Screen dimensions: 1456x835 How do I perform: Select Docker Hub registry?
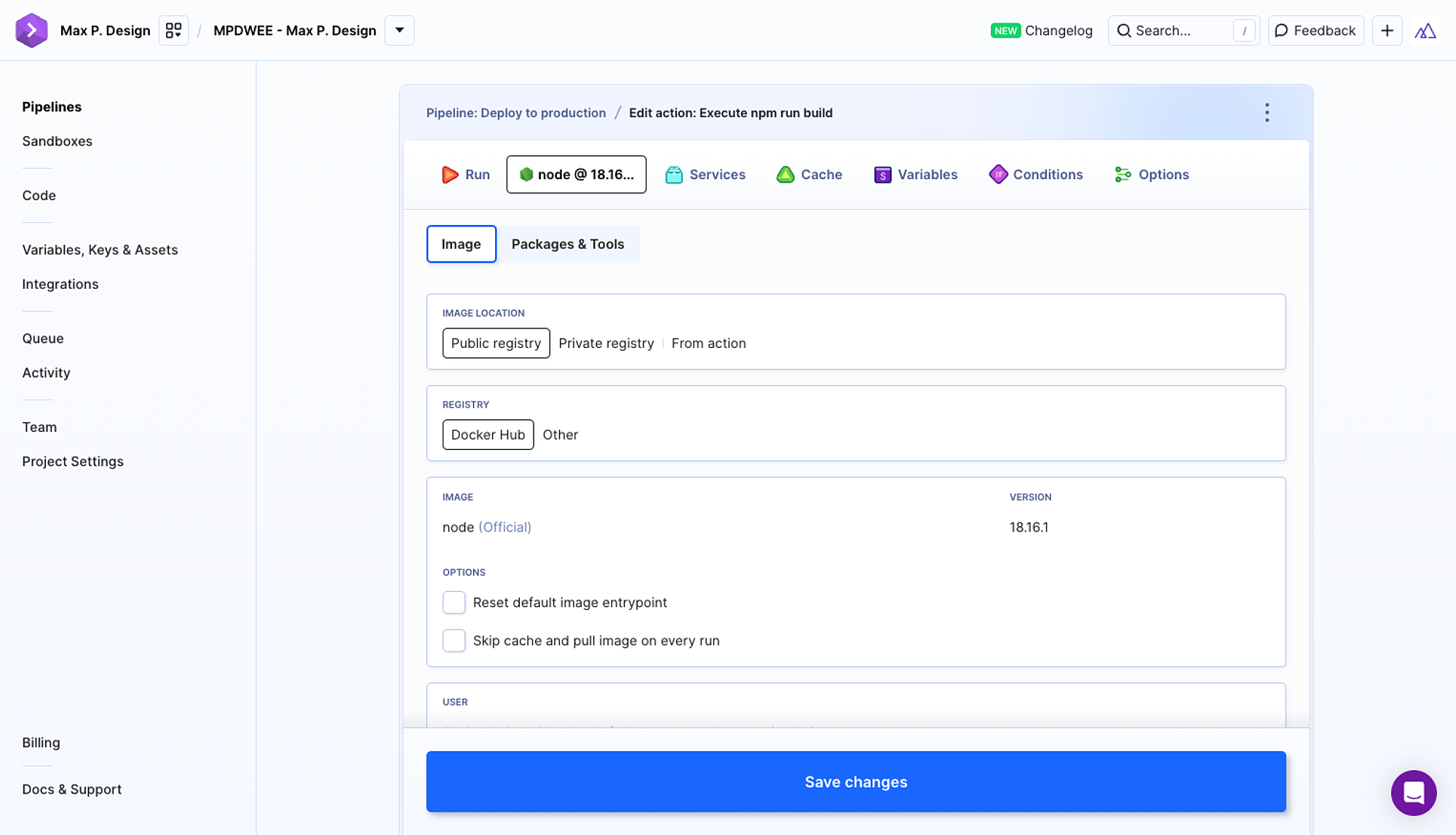(488, 435)
